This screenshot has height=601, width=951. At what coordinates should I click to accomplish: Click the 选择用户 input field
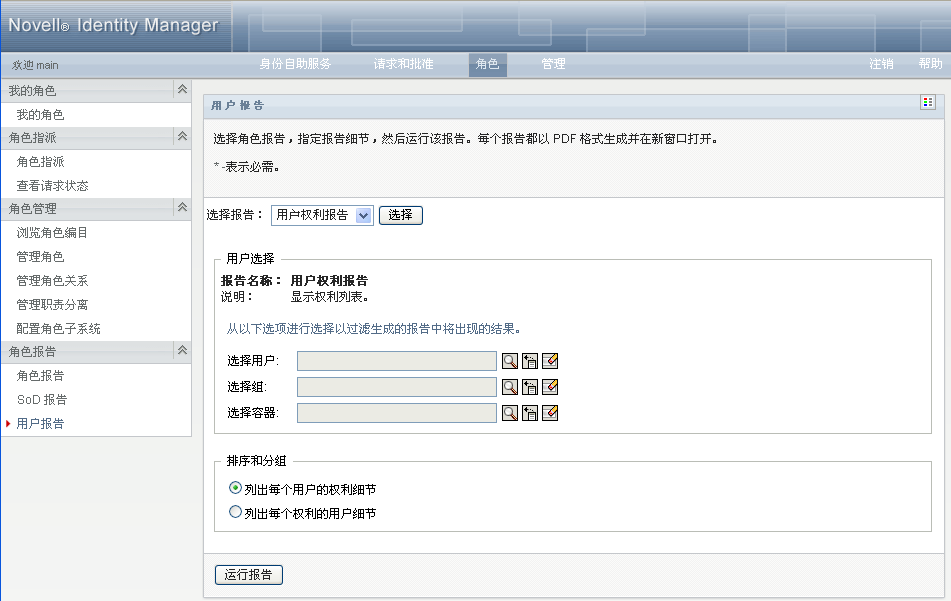click(397, 361)
